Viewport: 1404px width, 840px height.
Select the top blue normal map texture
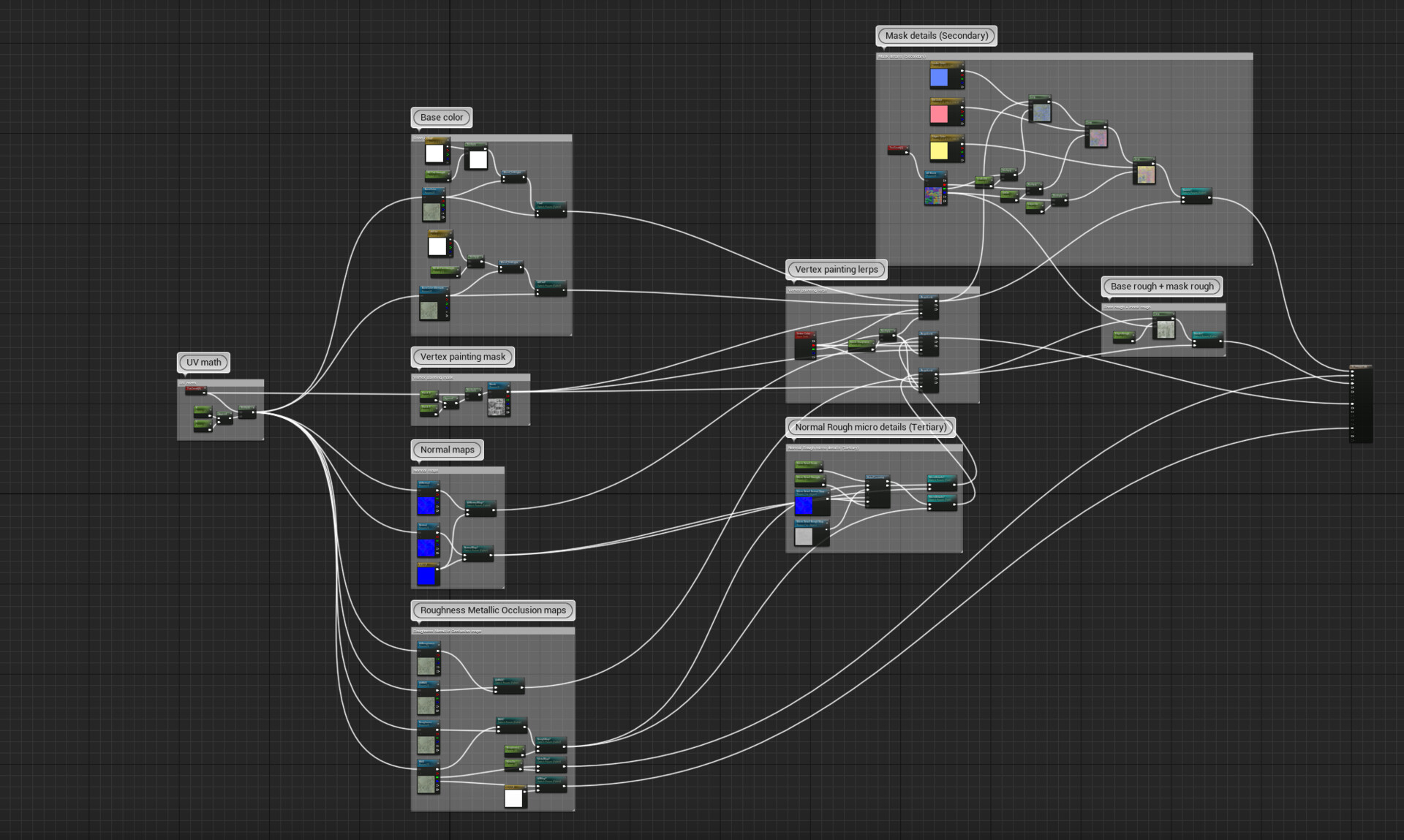426,505
